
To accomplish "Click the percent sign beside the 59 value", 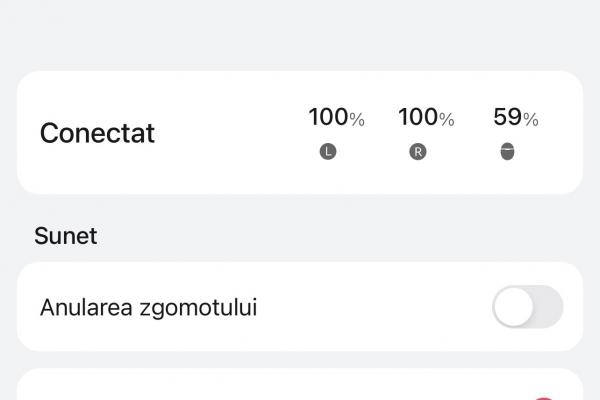I will coord(531,119).
